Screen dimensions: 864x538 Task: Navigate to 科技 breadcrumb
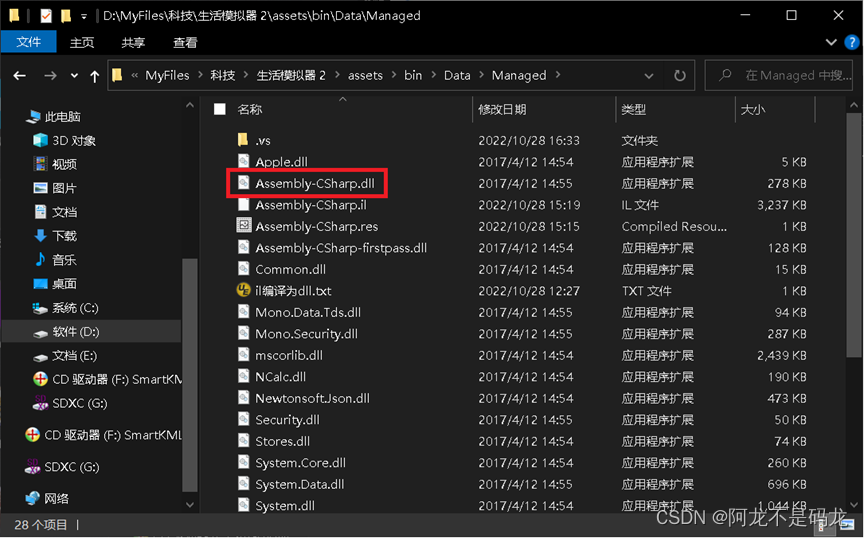coord(223,75)
